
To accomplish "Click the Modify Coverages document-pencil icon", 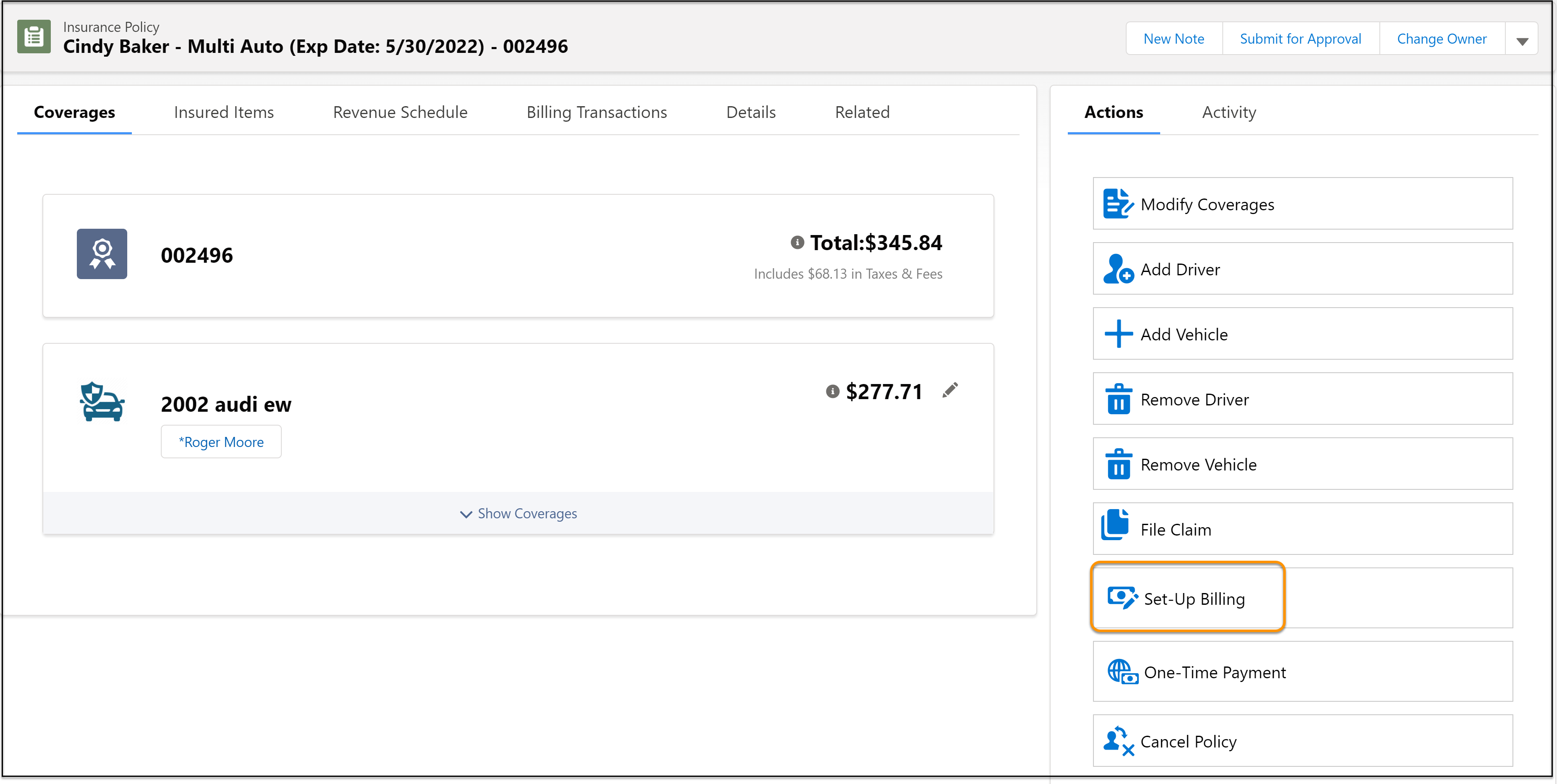I will click(x=1118, y=204).
